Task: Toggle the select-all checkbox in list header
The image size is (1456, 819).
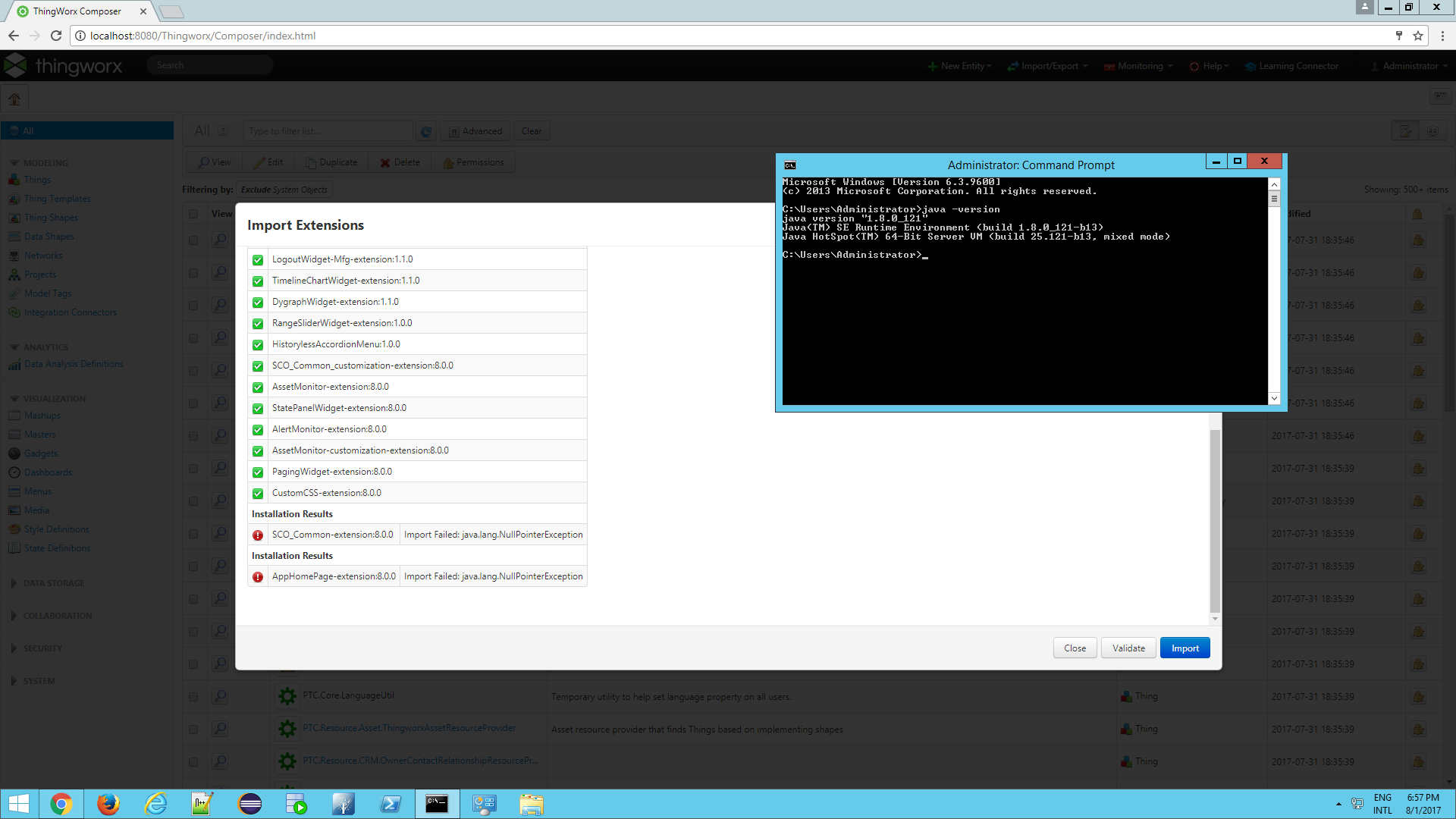Action: [x=193, y=214]
